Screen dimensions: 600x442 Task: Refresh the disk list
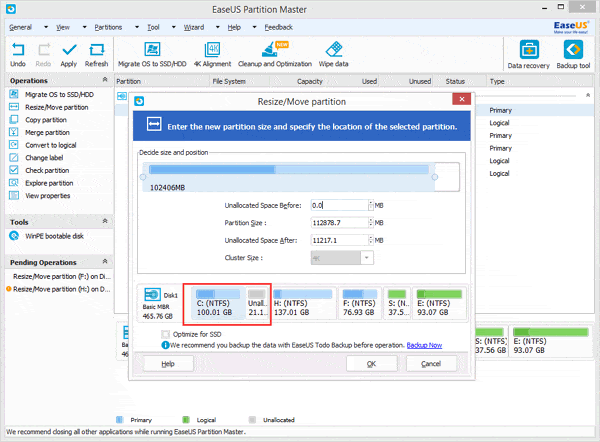pyautogui.click(x=96, y=50)
